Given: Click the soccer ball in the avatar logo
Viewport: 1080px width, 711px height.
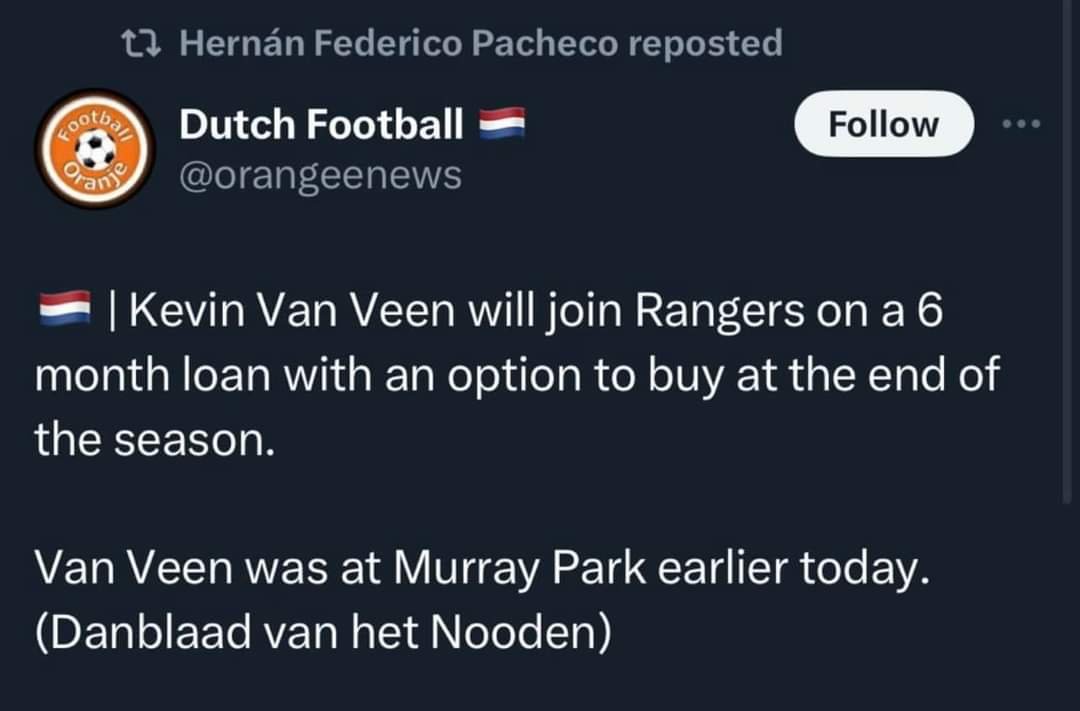Looking at the screenshot, I should coord(96,150).
